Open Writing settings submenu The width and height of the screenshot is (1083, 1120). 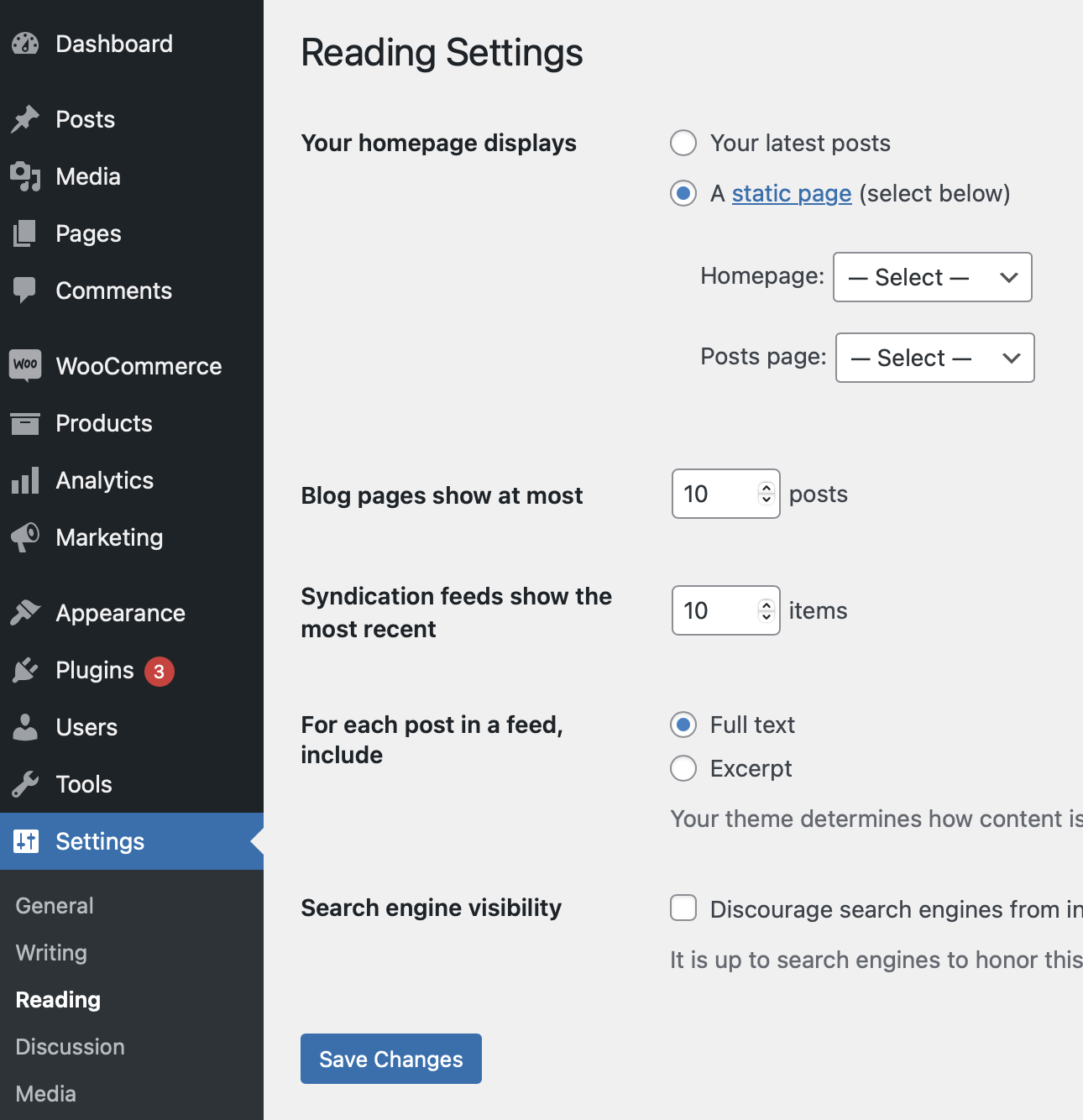pyautogui.click(x=51, y=953)
